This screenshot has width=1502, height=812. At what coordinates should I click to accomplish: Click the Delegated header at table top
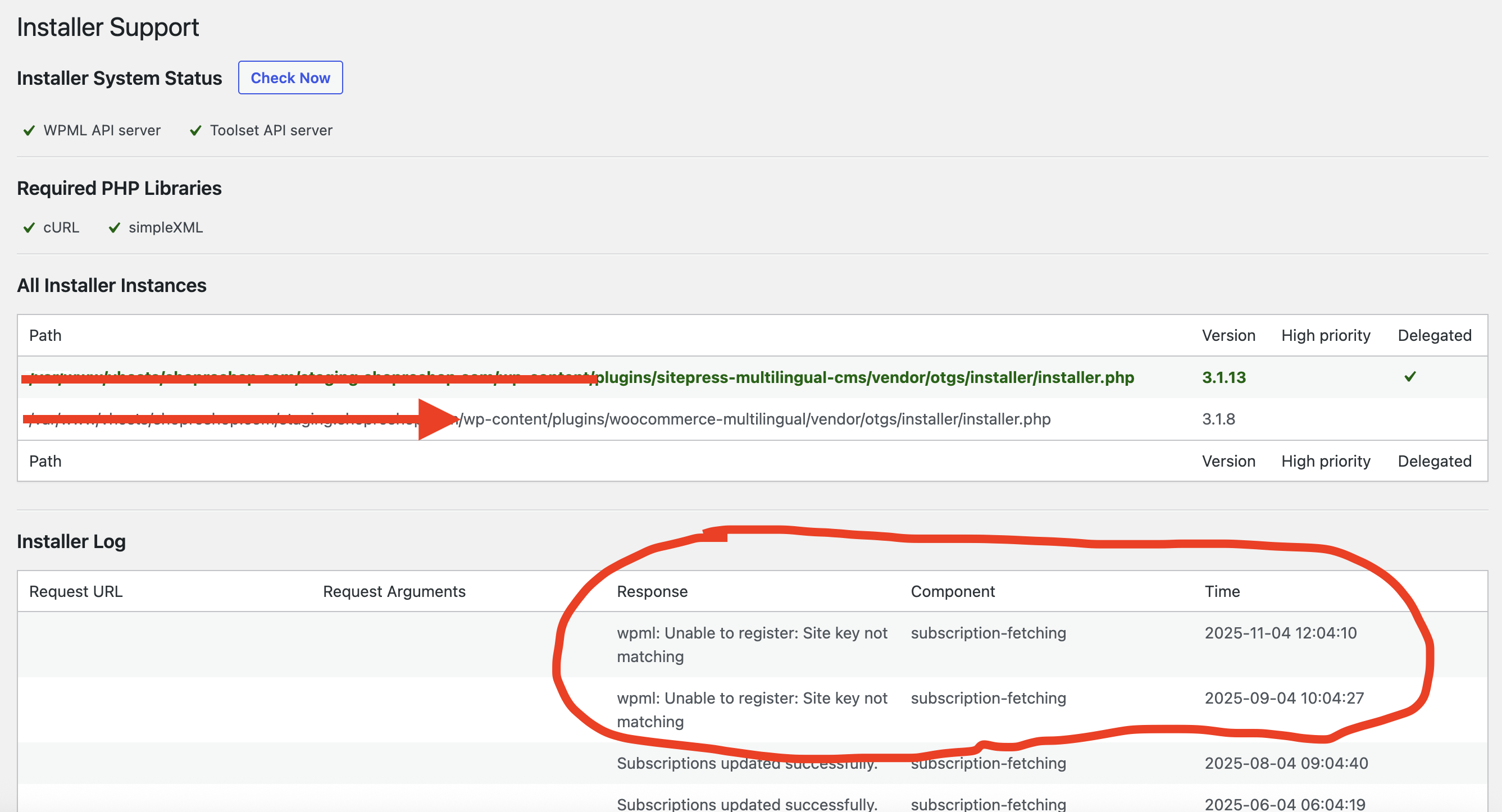point(1435,336)
